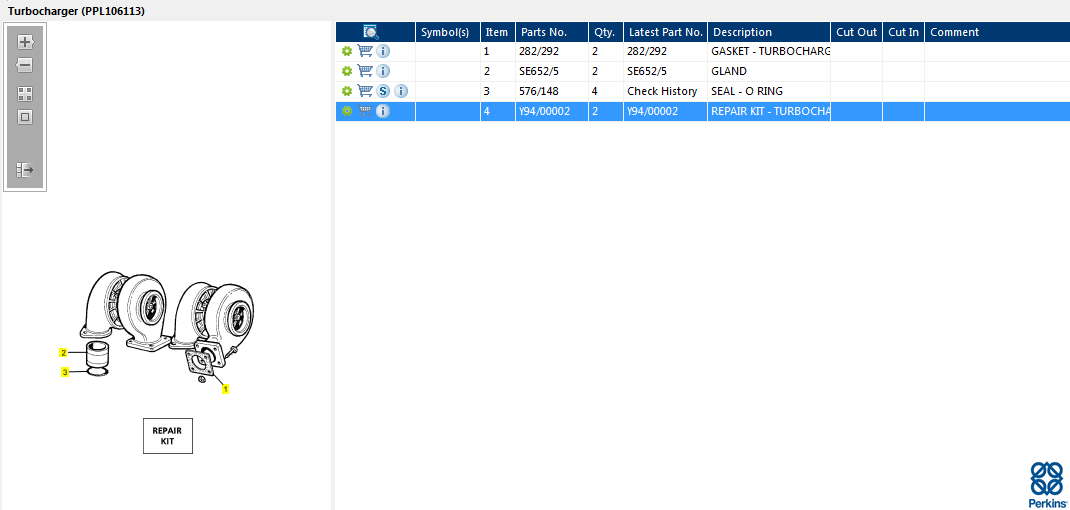
Task: Open info for SEAL - O RING item 3
Action: tap(401, 91)
